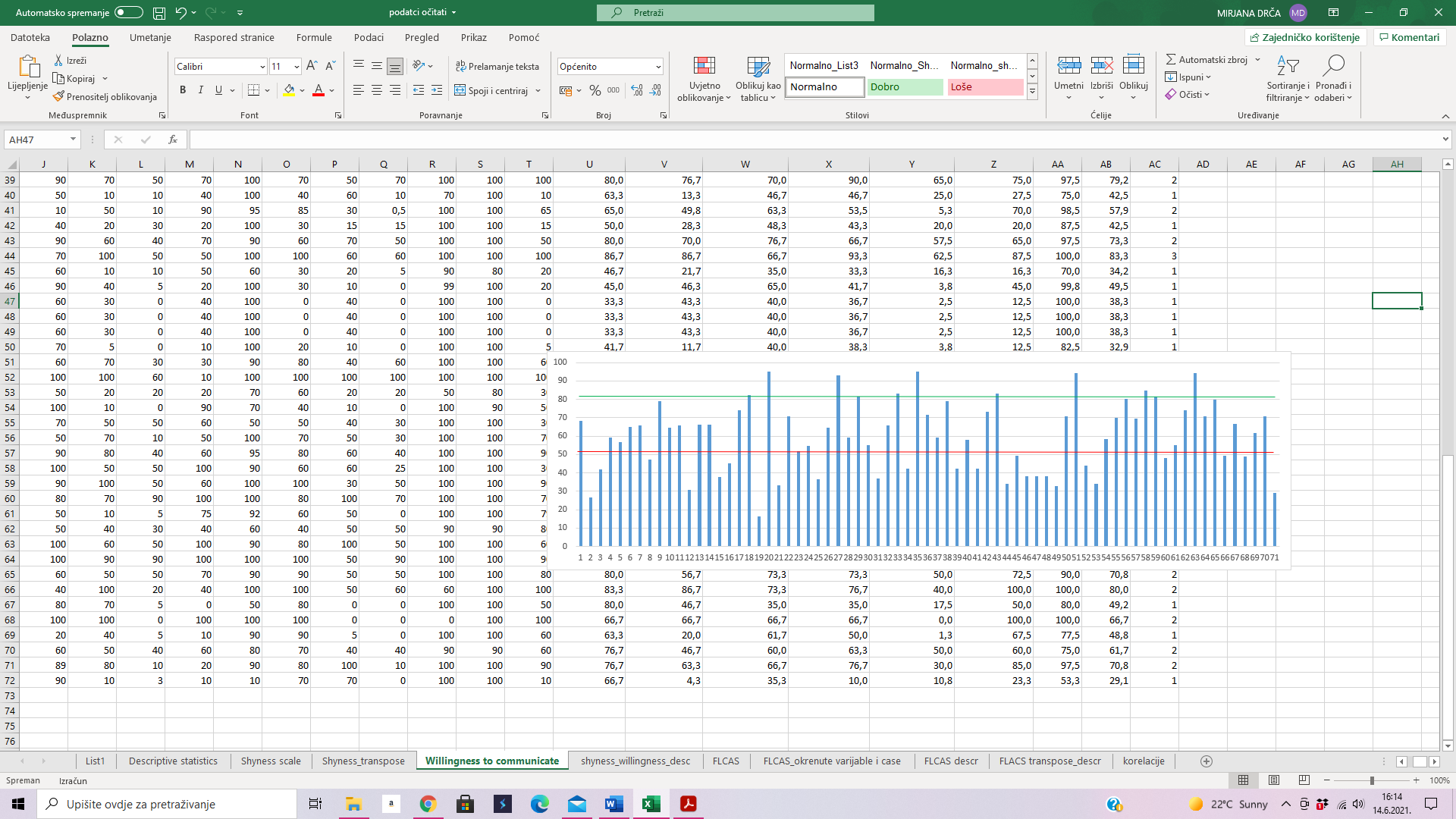Apply the Dobro cell style
Image resolution: width=1456 pixels, height=819 pixels.
pos(905,87)
